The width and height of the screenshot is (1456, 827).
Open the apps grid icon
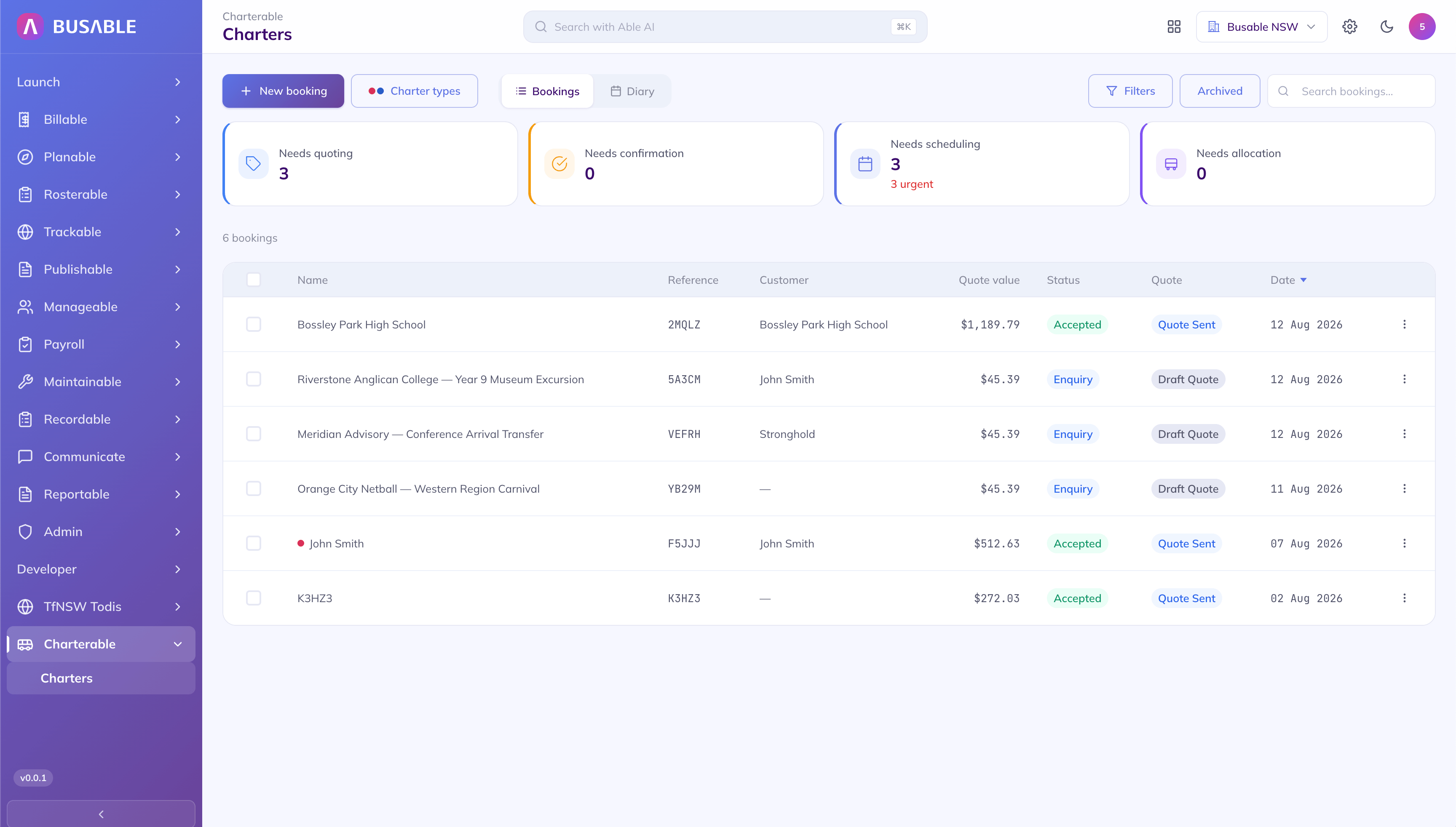pyautogui.click(x=1174, y=27)
